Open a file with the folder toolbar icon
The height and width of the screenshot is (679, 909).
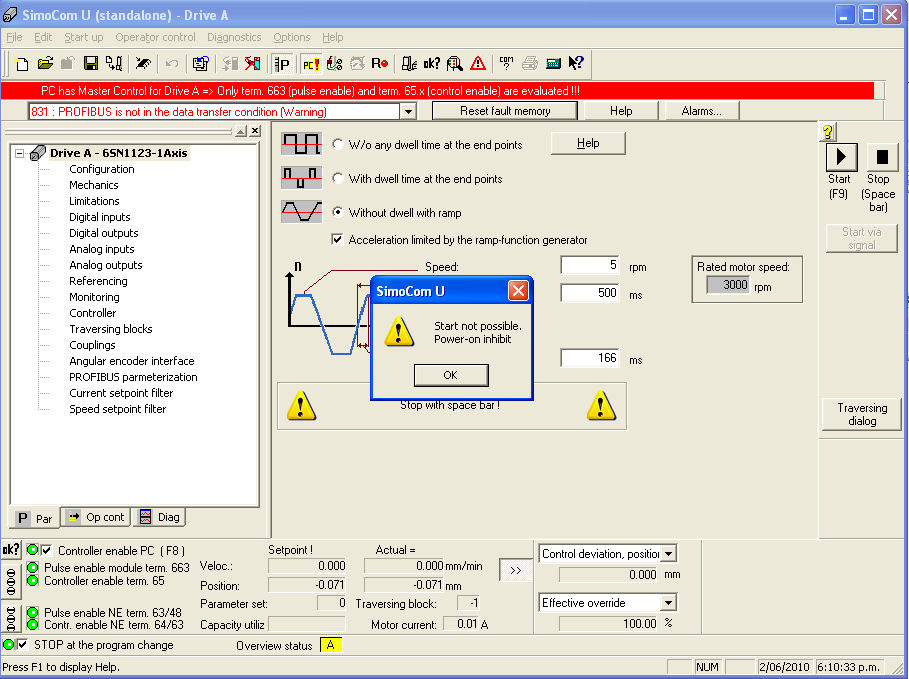tap(45, 63)
